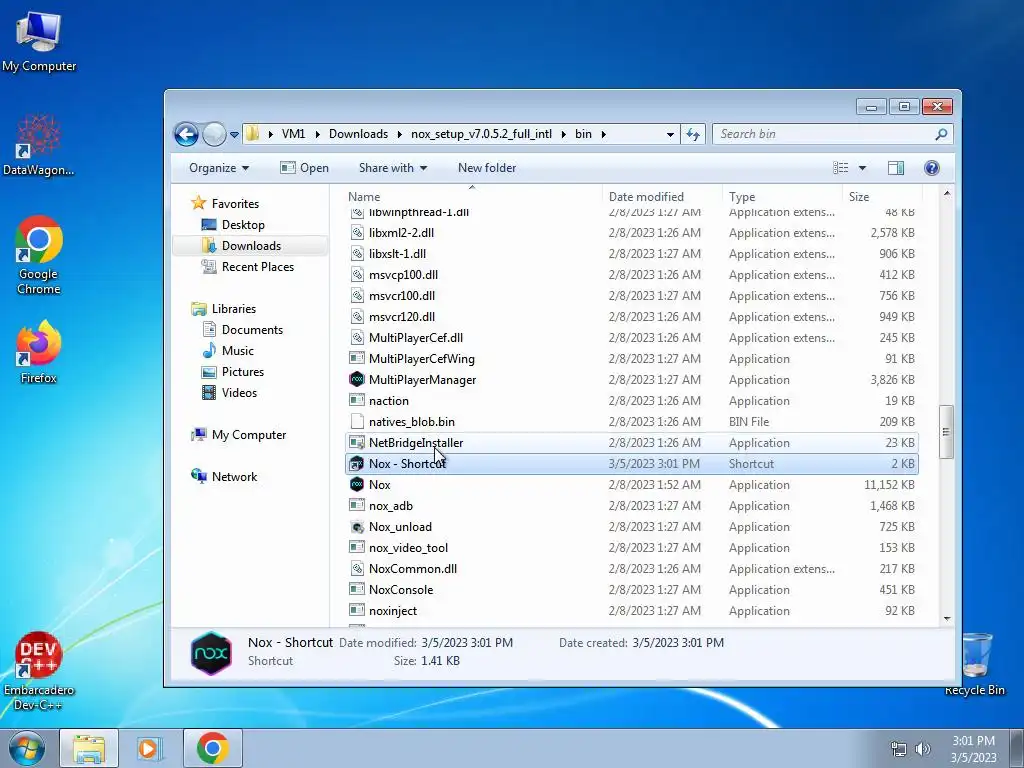Select the MultiPlayerCef.dll file icon
The height and width of the screenshot is (768, 1024).
click(x=357, y=338)
